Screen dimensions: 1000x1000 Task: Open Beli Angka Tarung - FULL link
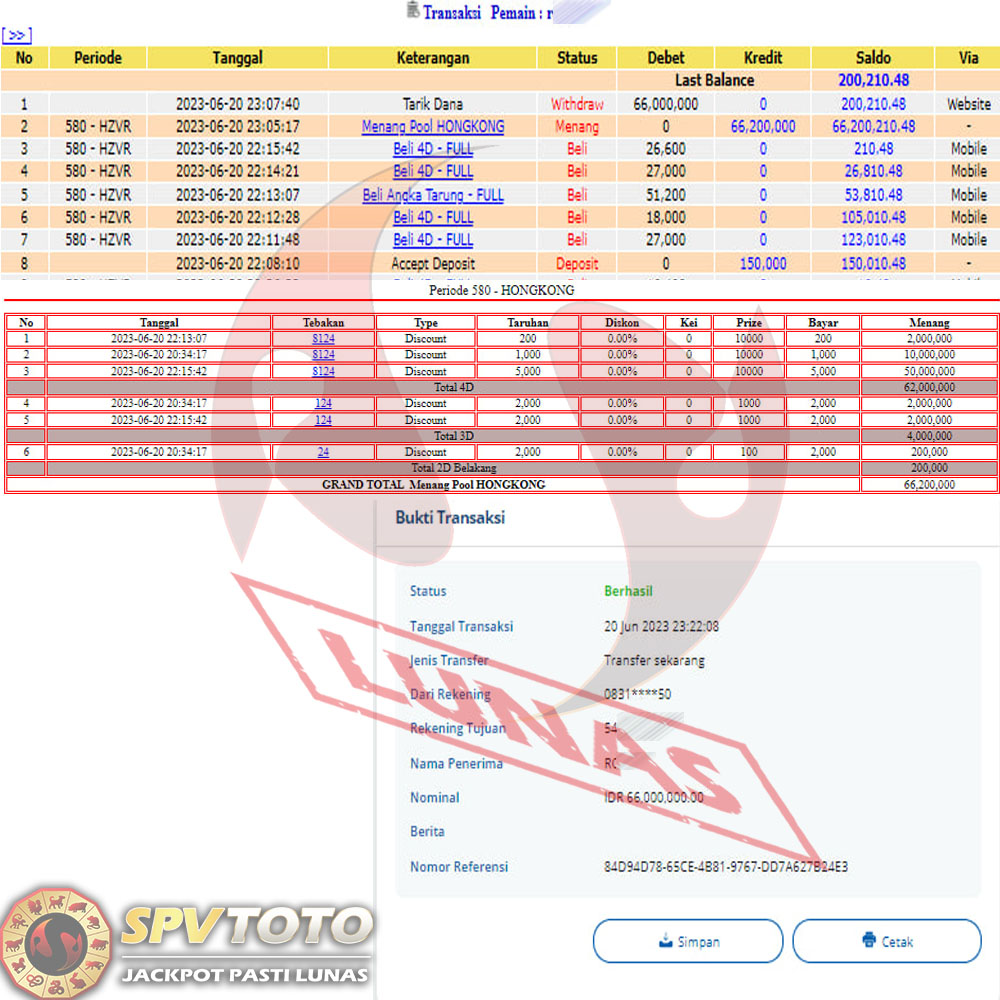[x=433, y=195]
